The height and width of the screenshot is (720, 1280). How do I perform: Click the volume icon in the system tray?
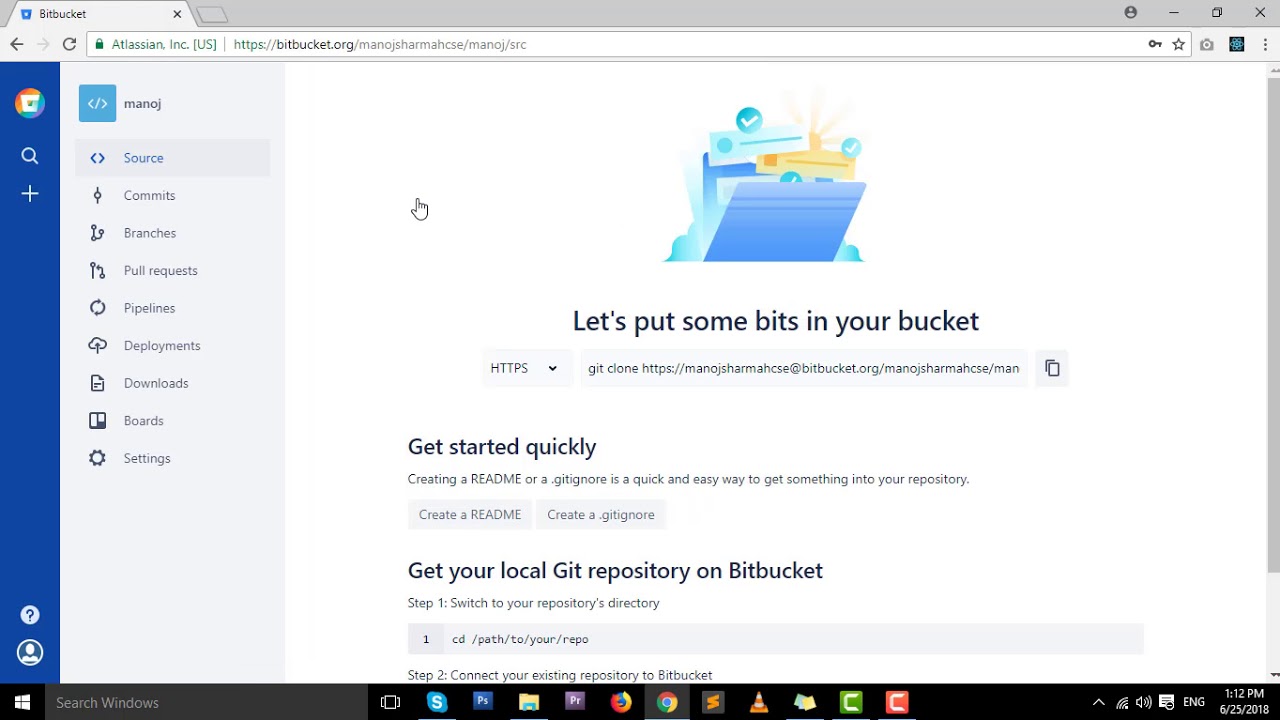coord(1143,702)
